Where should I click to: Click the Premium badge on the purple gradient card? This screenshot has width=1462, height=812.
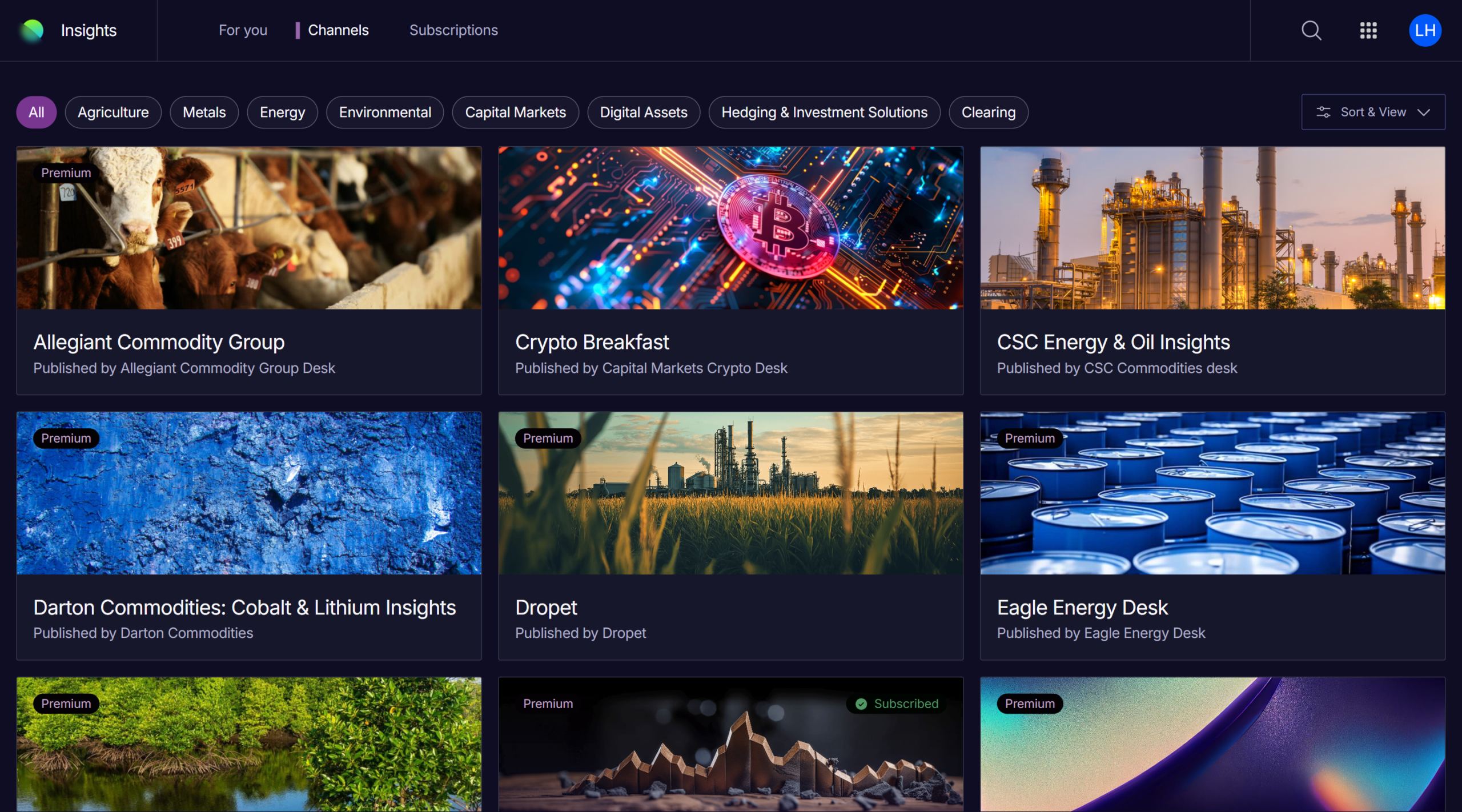click(x=1030, y=704)
